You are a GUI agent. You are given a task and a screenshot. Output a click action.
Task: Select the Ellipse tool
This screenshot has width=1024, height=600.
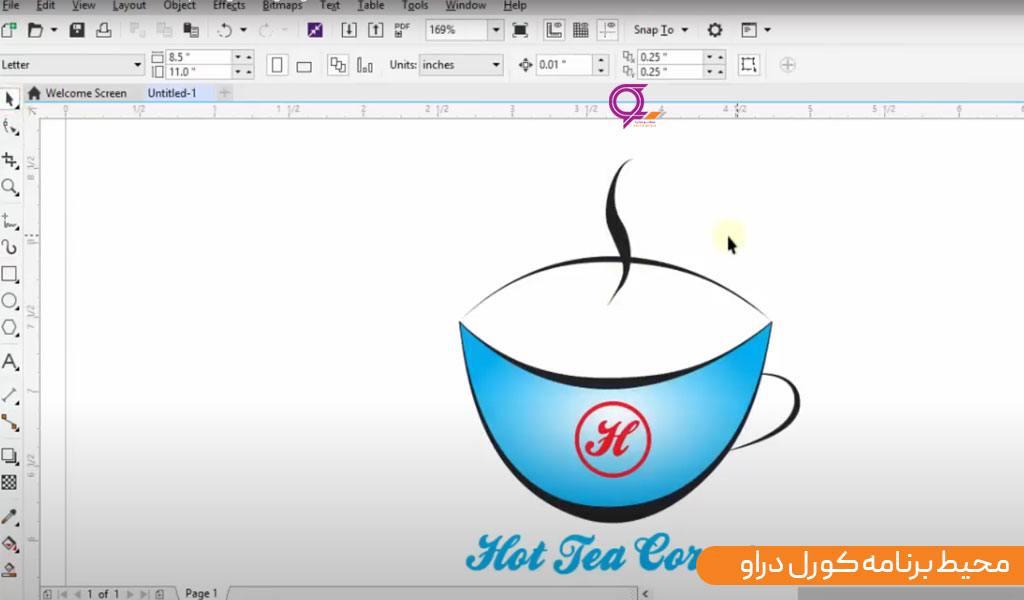click(10, 301)
